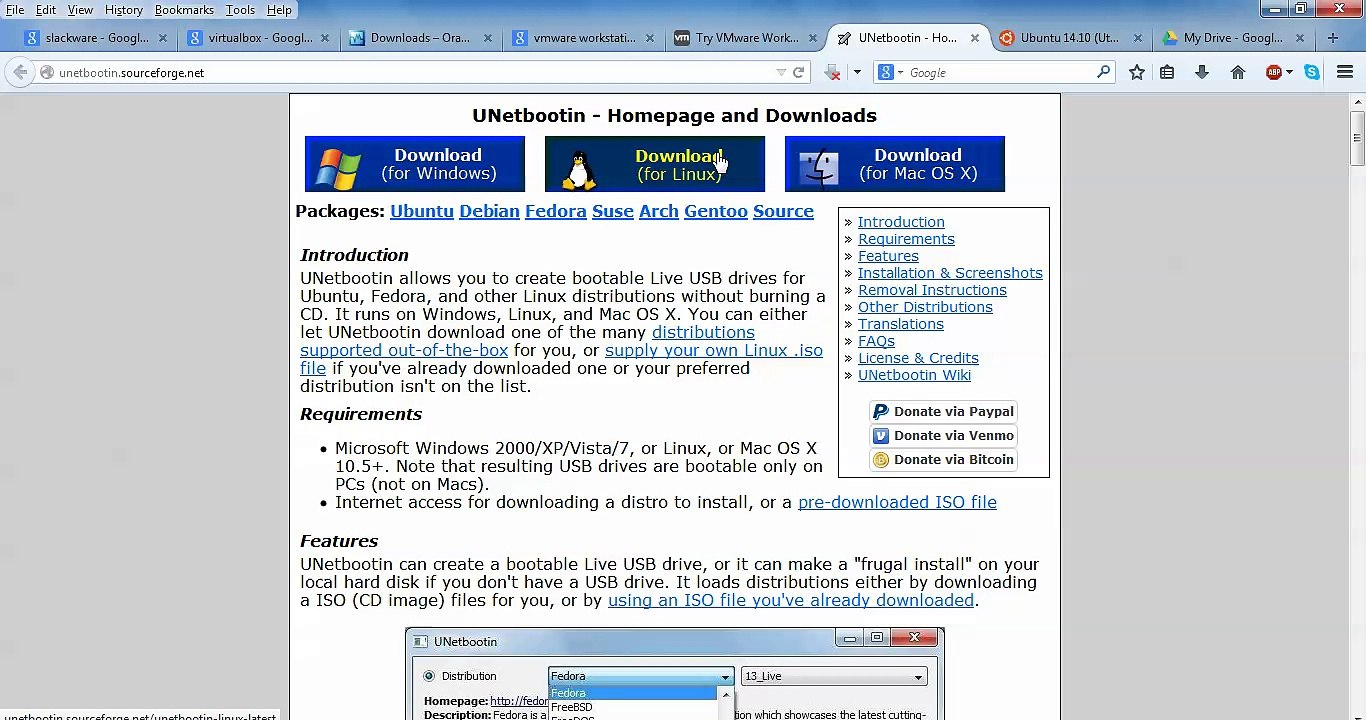Screen dimensions: 1366x720
Task: Click Download for Windows button
Action: click(x=415, y=164)
